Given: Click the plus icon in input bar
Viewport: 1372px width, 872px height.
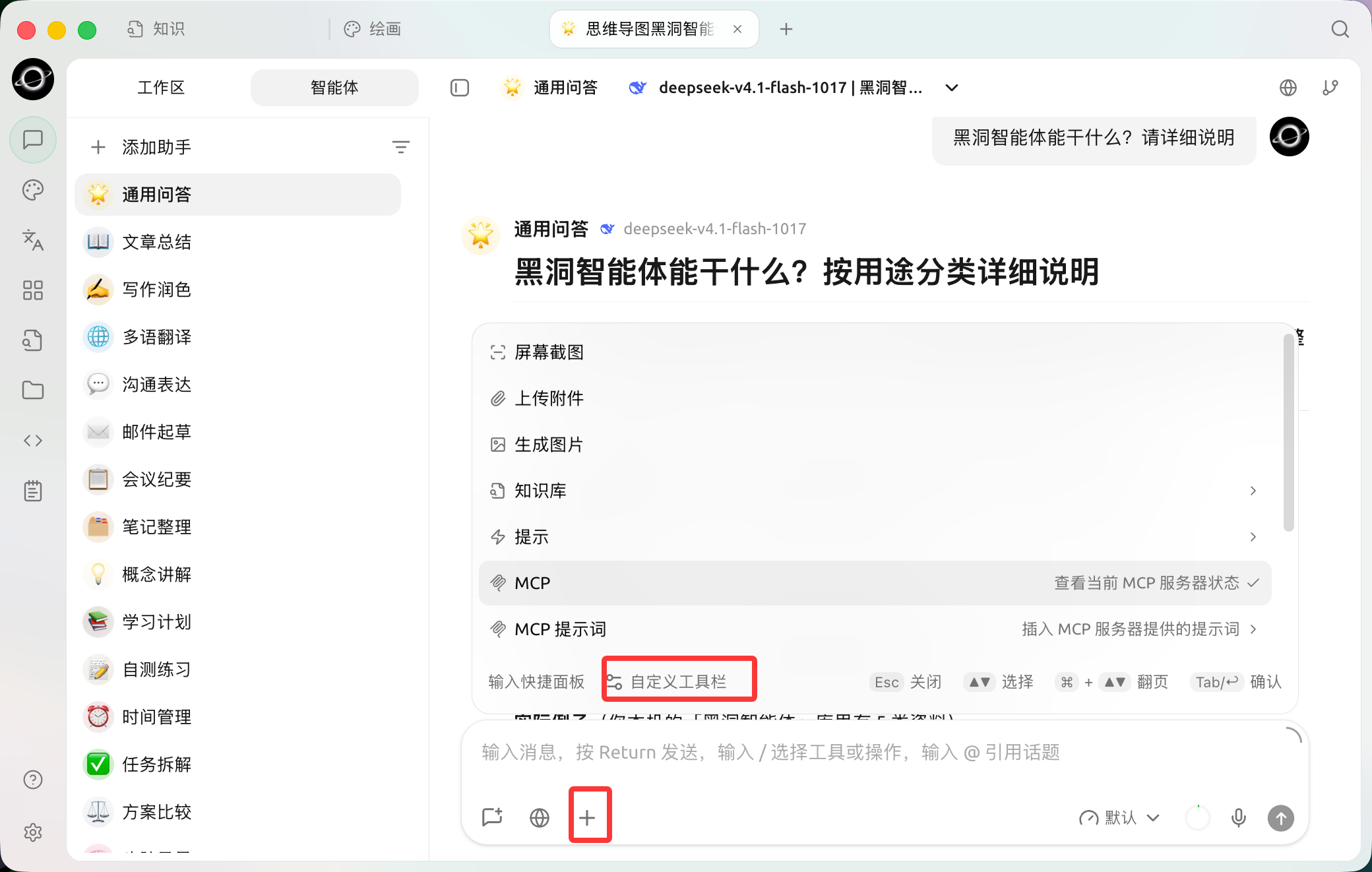Looking at the screenshot, I should tap(587, 818).
